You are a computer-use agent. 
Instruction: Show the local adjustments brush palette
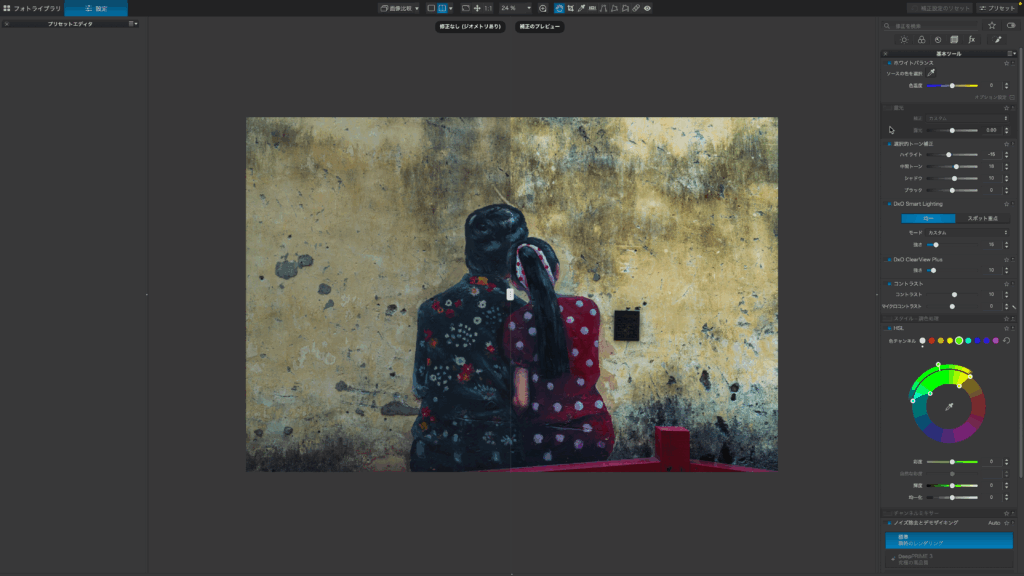[x=998, y=40]
